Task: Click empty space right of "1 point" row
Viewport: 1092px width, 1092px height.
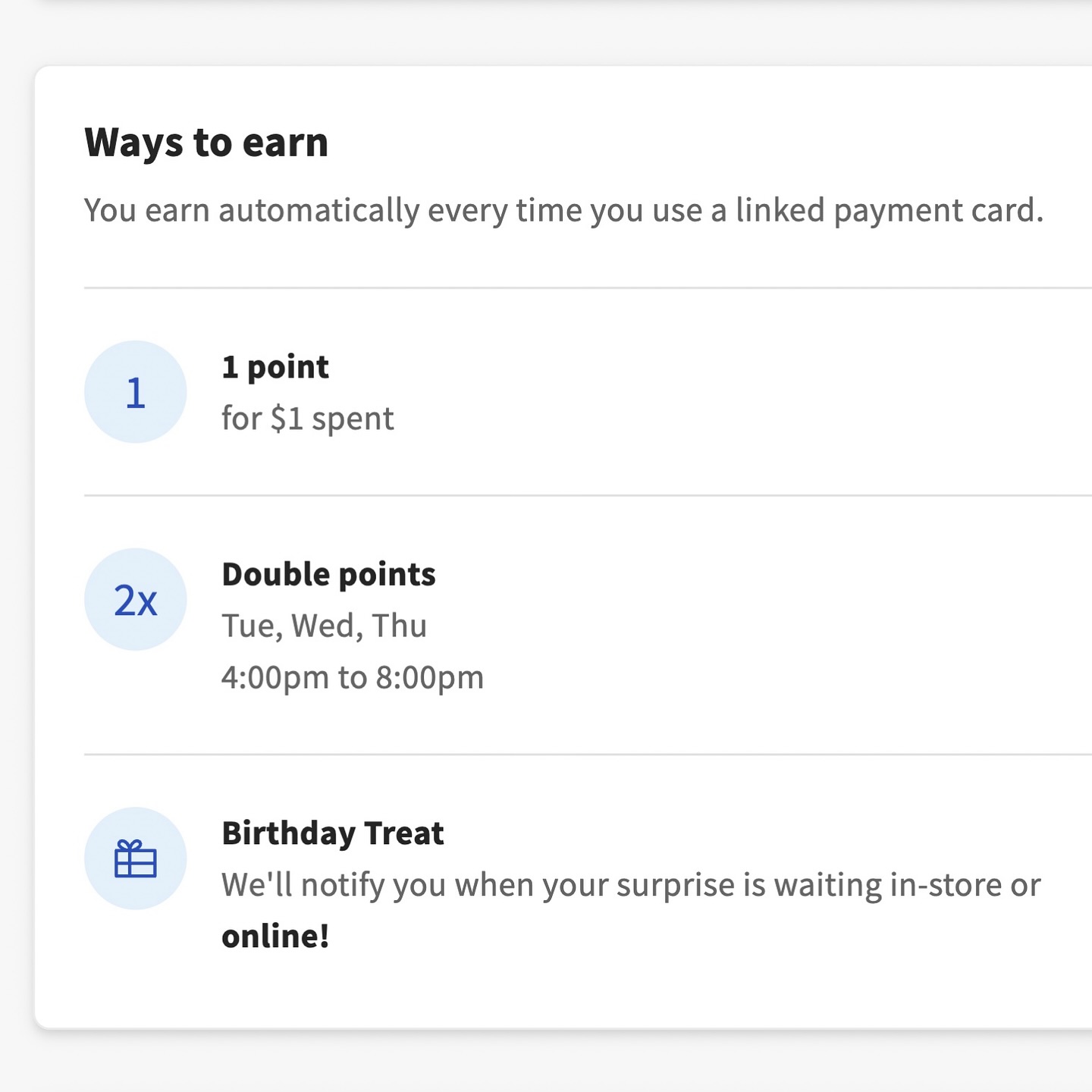Action: click(743, 392)
